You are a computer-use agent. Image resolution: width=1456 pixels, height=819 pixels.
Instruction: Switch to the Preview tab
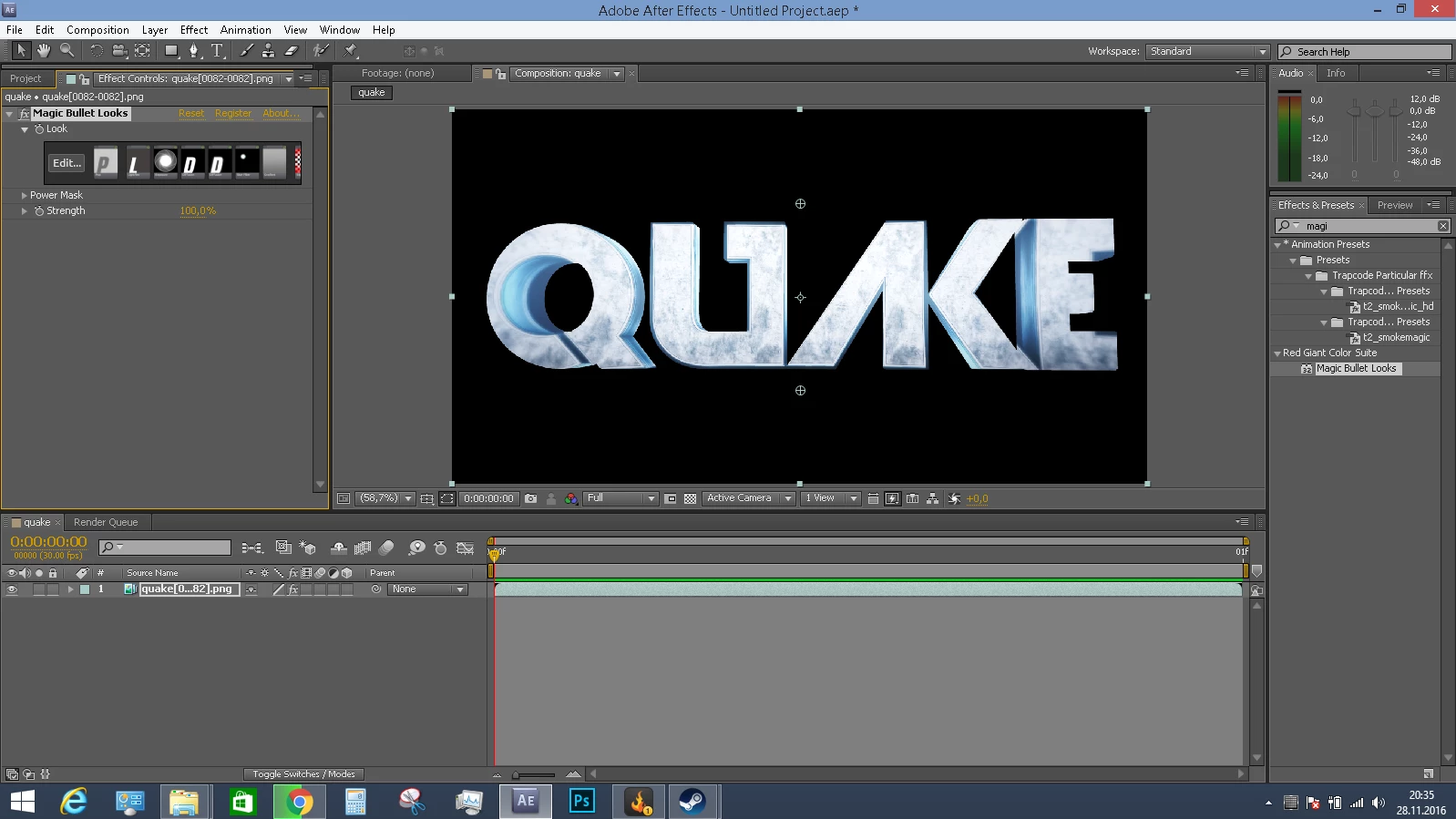click(x=1395, y=205)
